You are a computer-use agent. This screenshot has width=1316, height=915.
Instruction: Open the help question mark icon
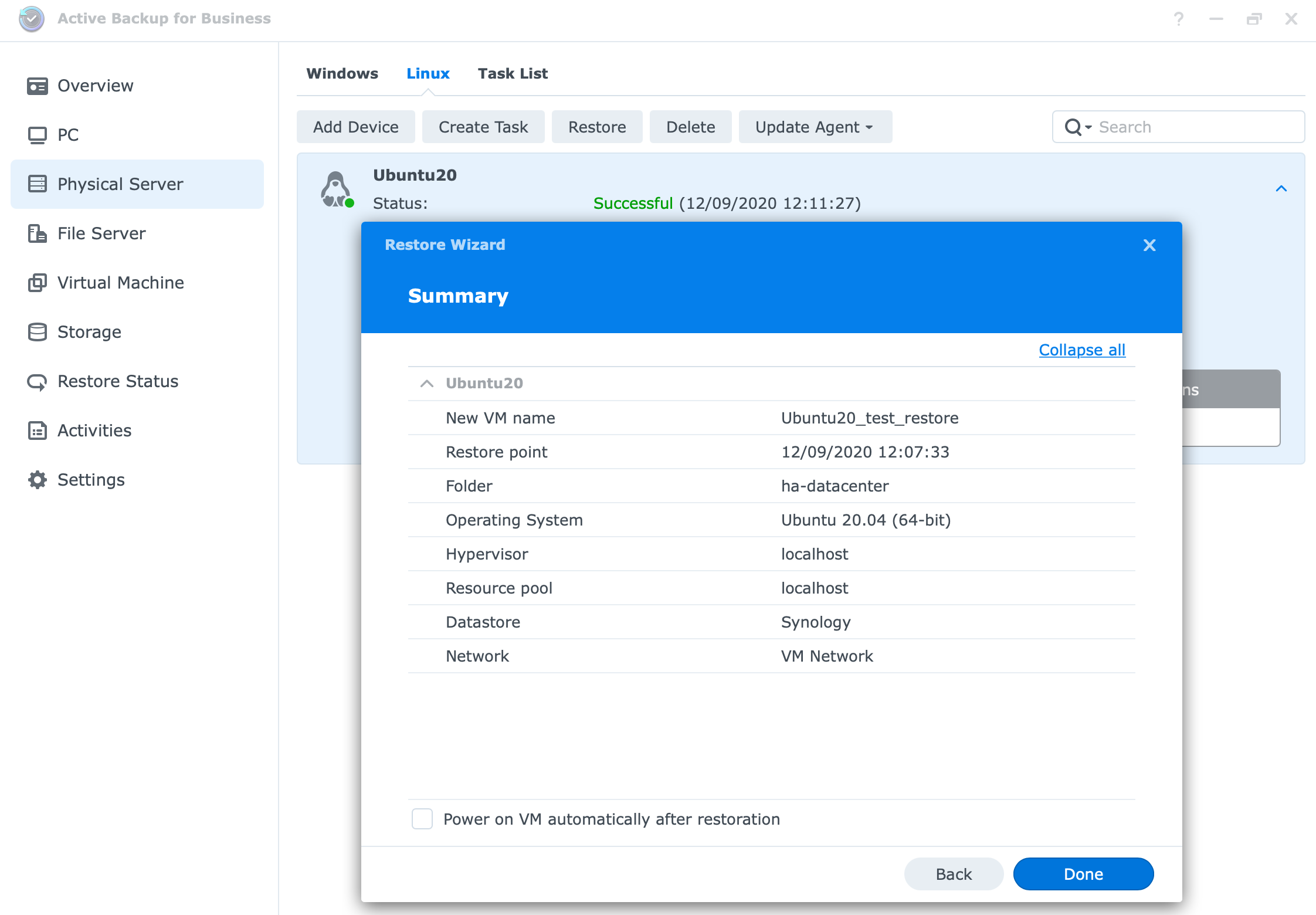(1179, 19)
